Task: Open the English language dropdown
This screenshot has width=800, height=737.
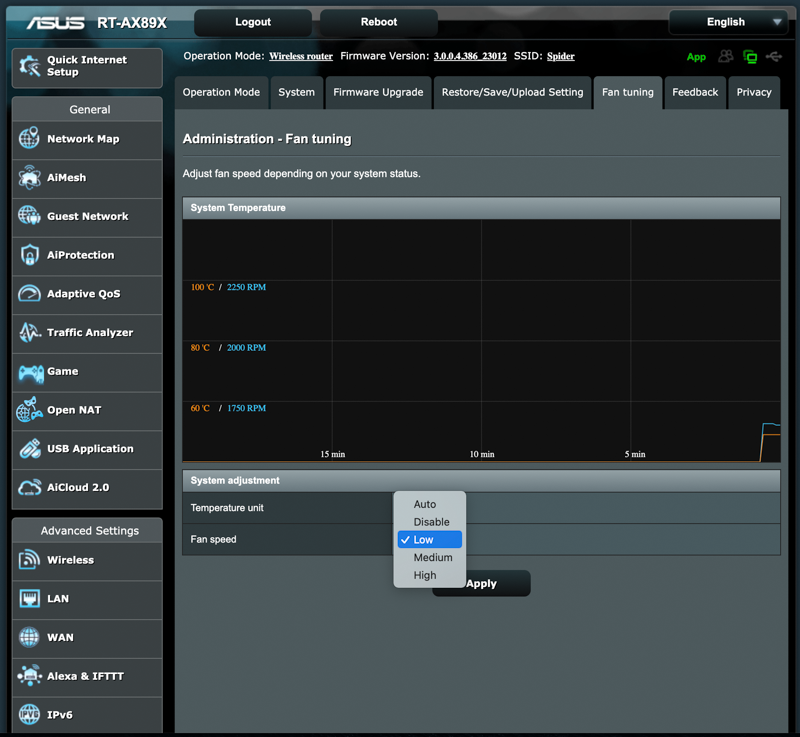Action: (728, 22)
